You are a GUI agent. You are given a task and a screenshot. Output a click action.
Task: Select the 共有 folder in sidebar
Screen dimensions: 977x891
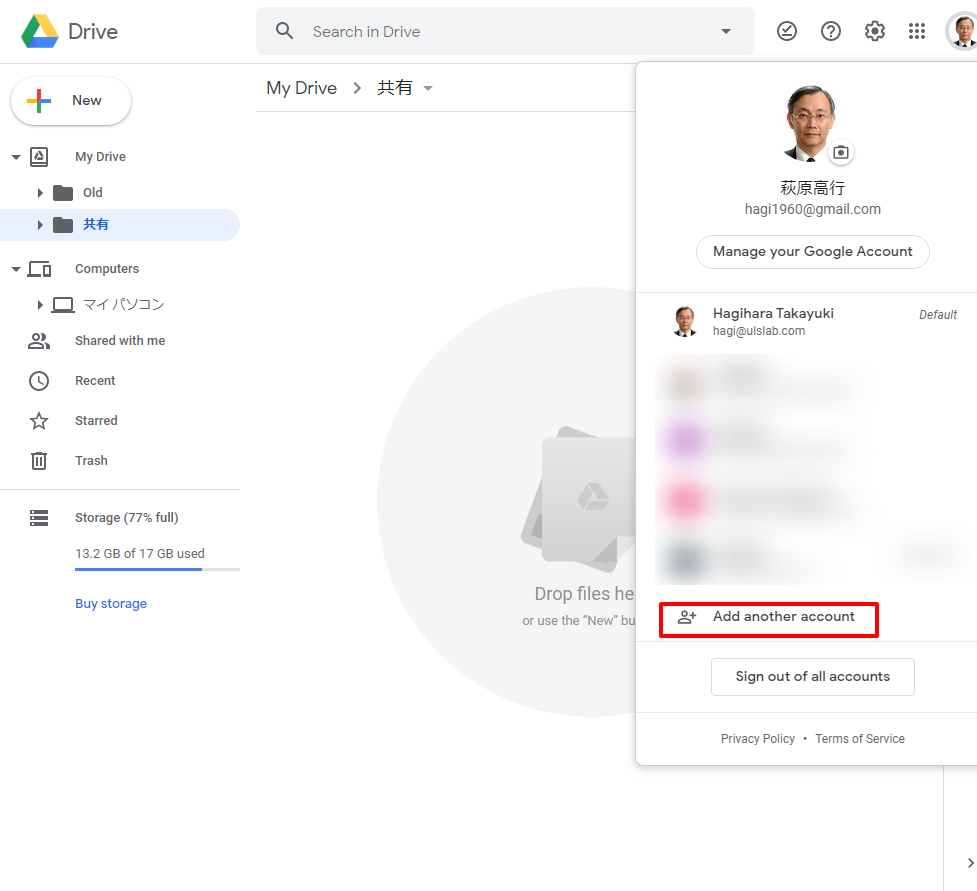tap(95, 225)
